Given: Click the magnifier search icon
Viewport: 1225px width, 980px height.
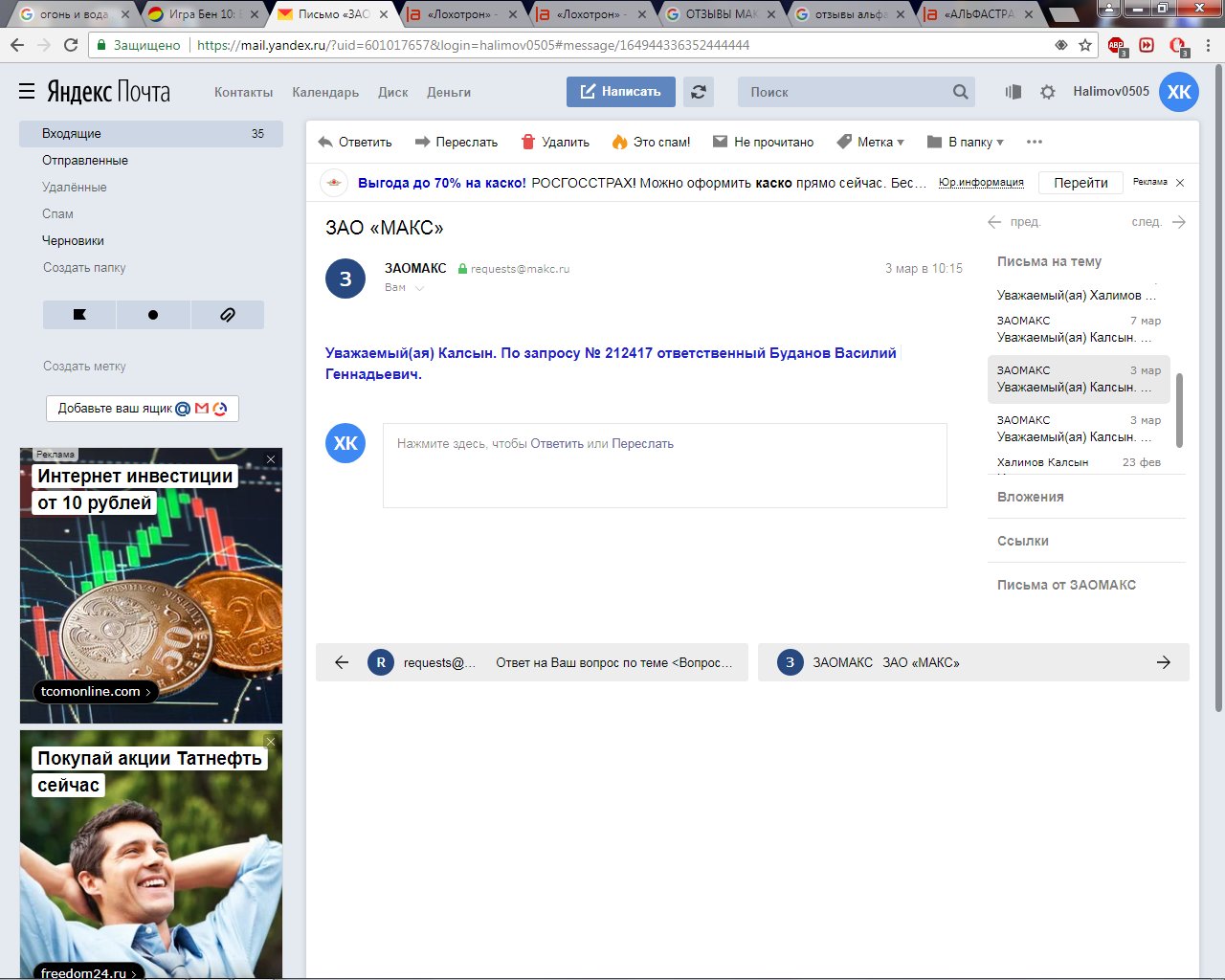Looking at the screenshot, I should pos(961,92).
